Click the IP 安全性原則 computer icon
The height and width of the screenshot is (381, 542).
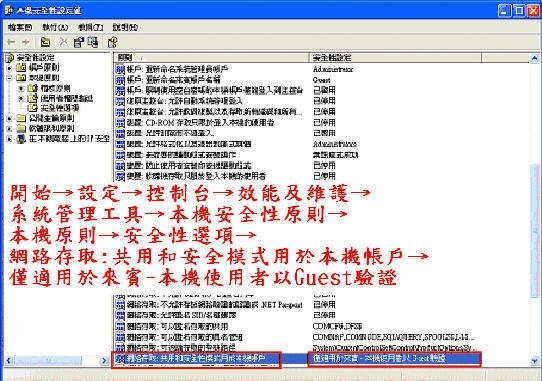tap(21, 139)
